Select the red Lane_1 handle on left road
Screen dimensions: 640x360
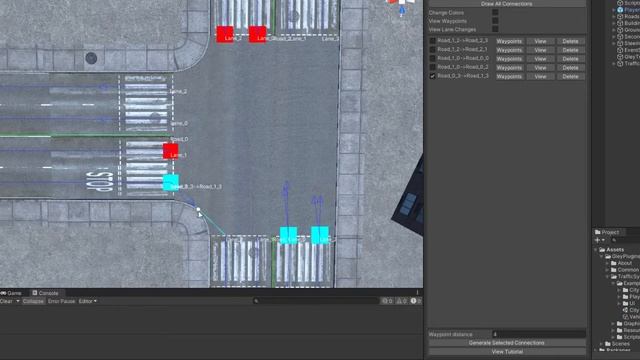(x=170, y=151)
